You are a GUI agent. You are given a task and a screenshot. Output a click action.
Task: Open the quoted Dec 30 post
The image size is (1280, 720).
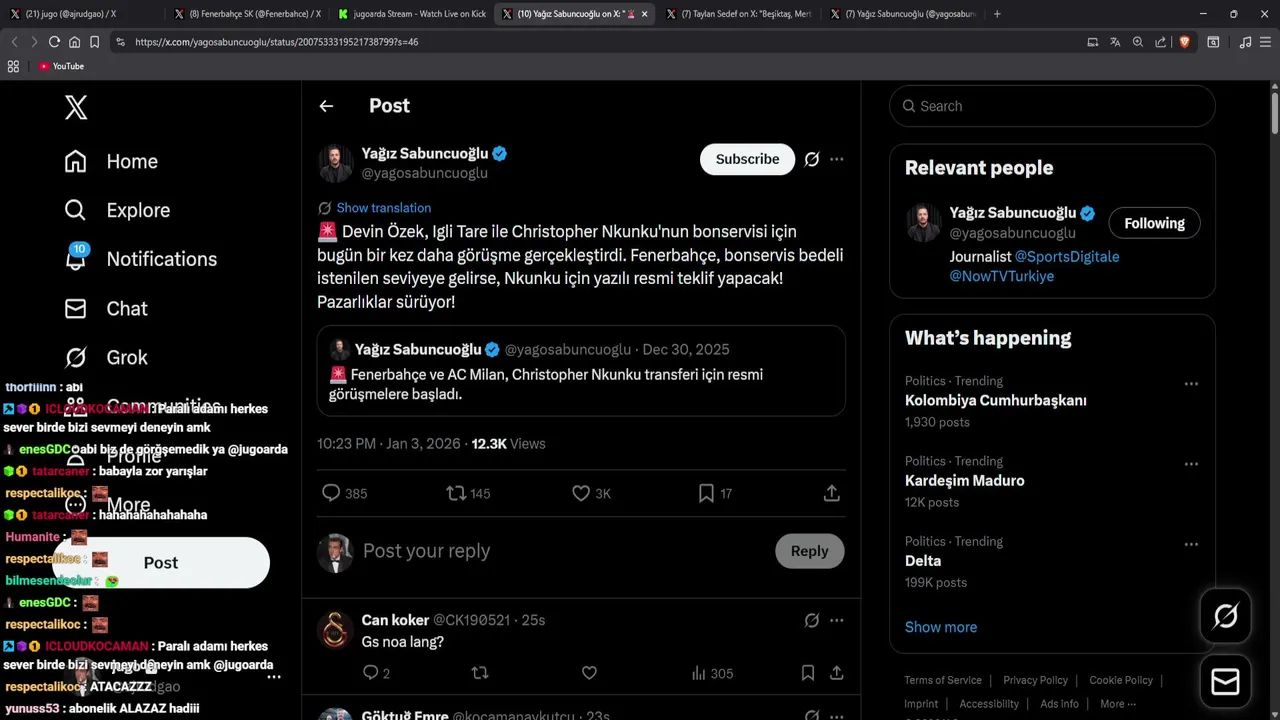coord(581,371)
